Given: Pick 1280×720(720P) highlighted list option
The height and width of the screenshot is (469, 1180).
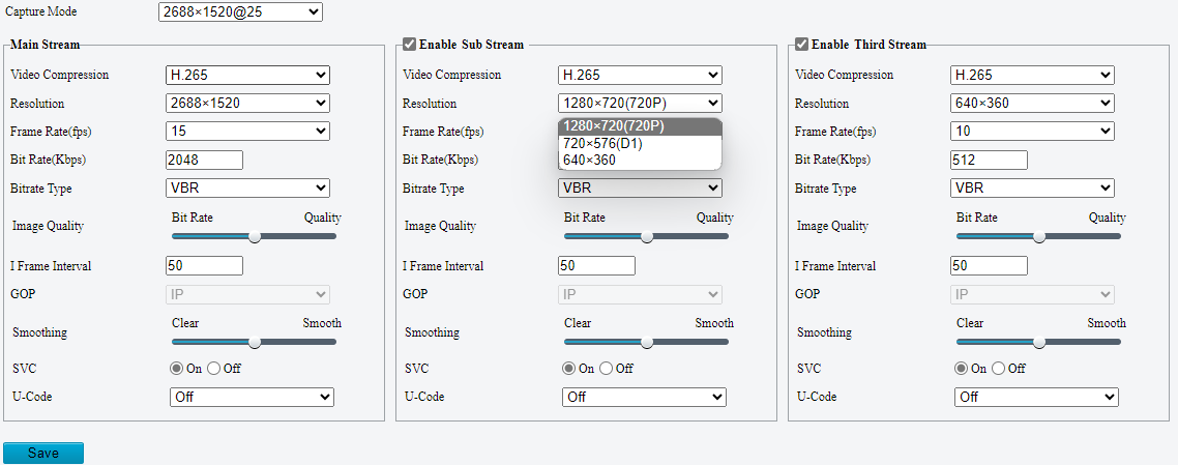Looking at the screenshot, I should [613, 126].
